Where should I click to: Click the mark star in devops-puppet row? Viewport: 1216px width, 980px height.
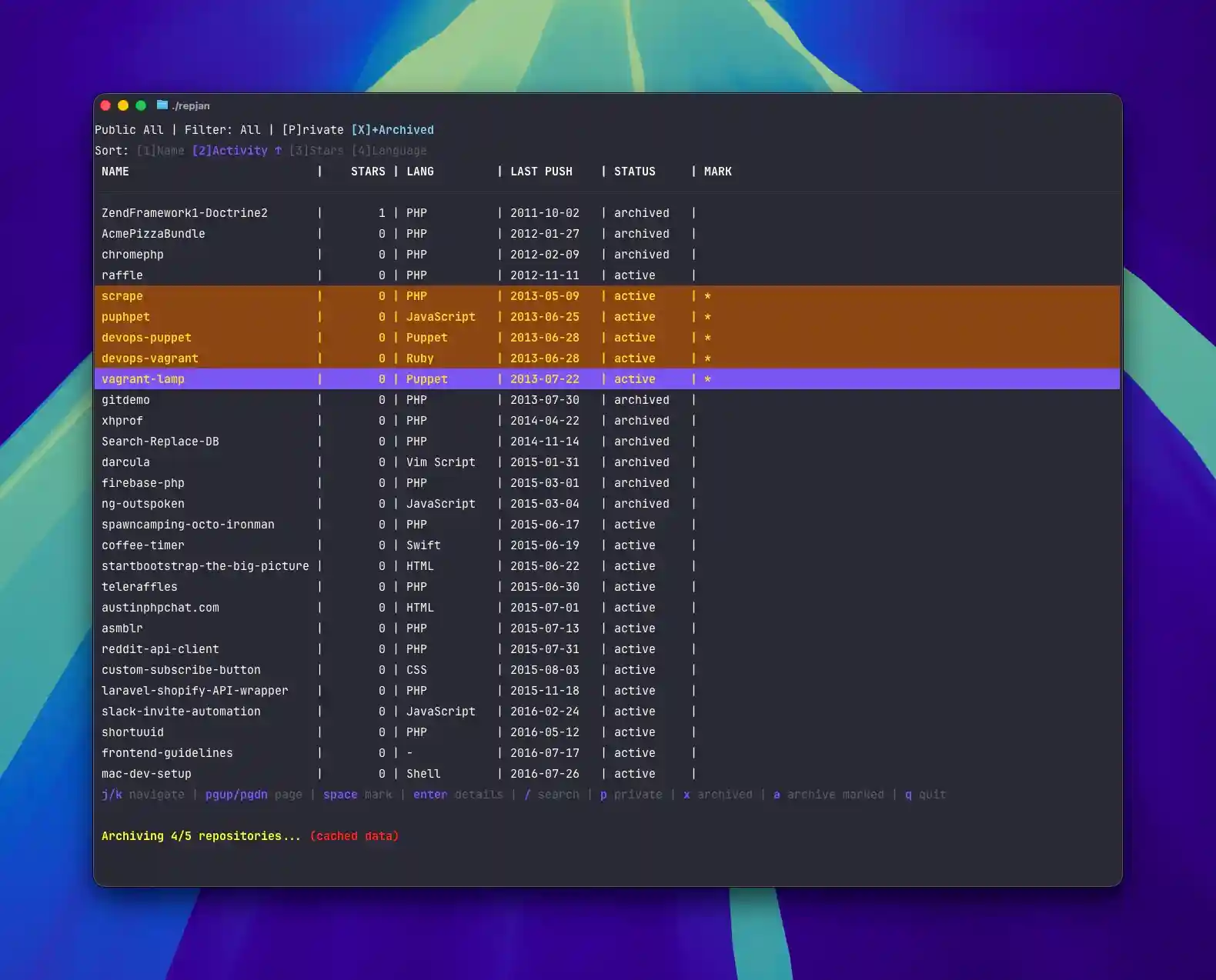(707, 338)
